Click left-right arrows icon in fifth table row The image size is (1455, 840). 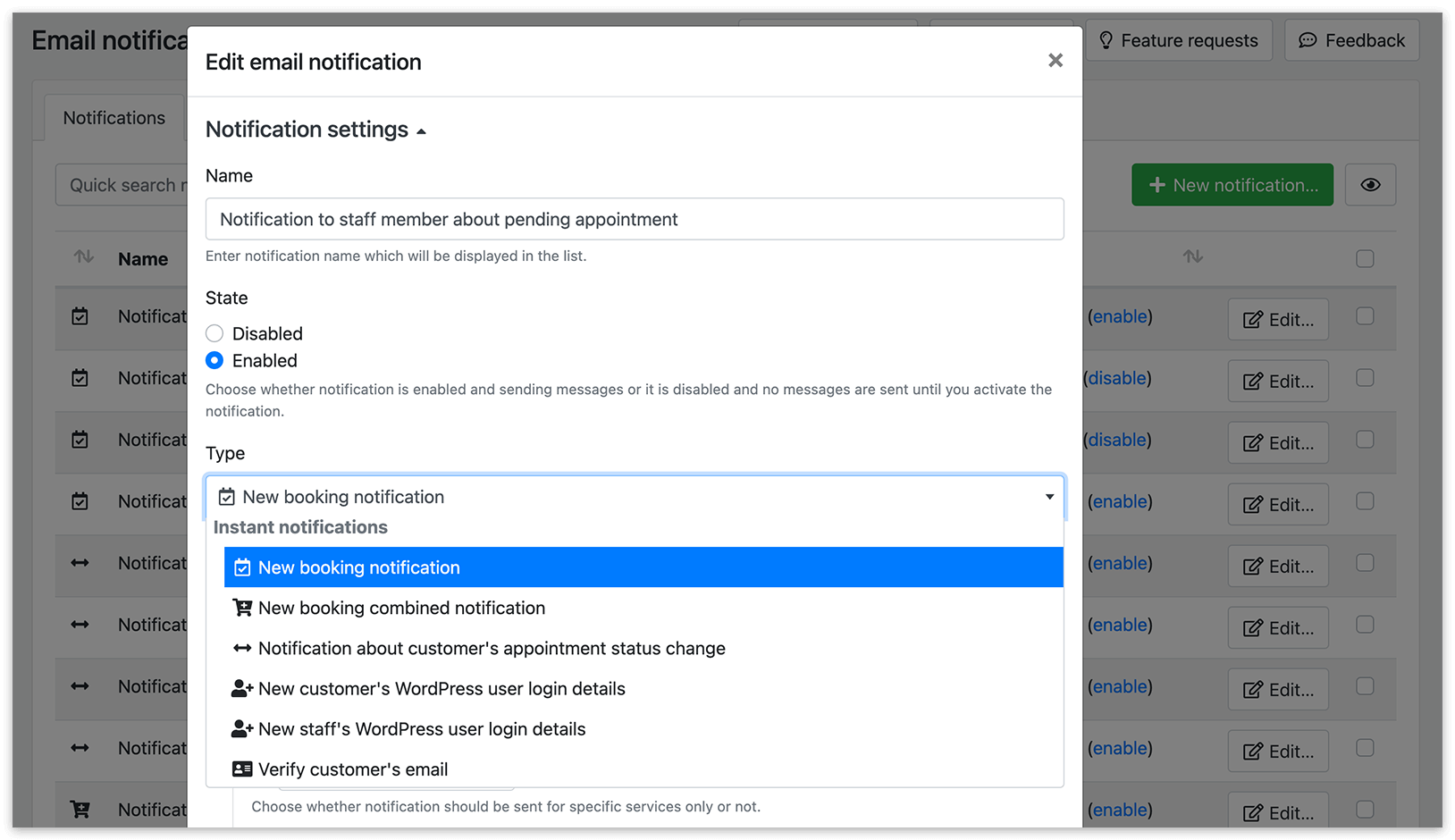tap(80, 563)
